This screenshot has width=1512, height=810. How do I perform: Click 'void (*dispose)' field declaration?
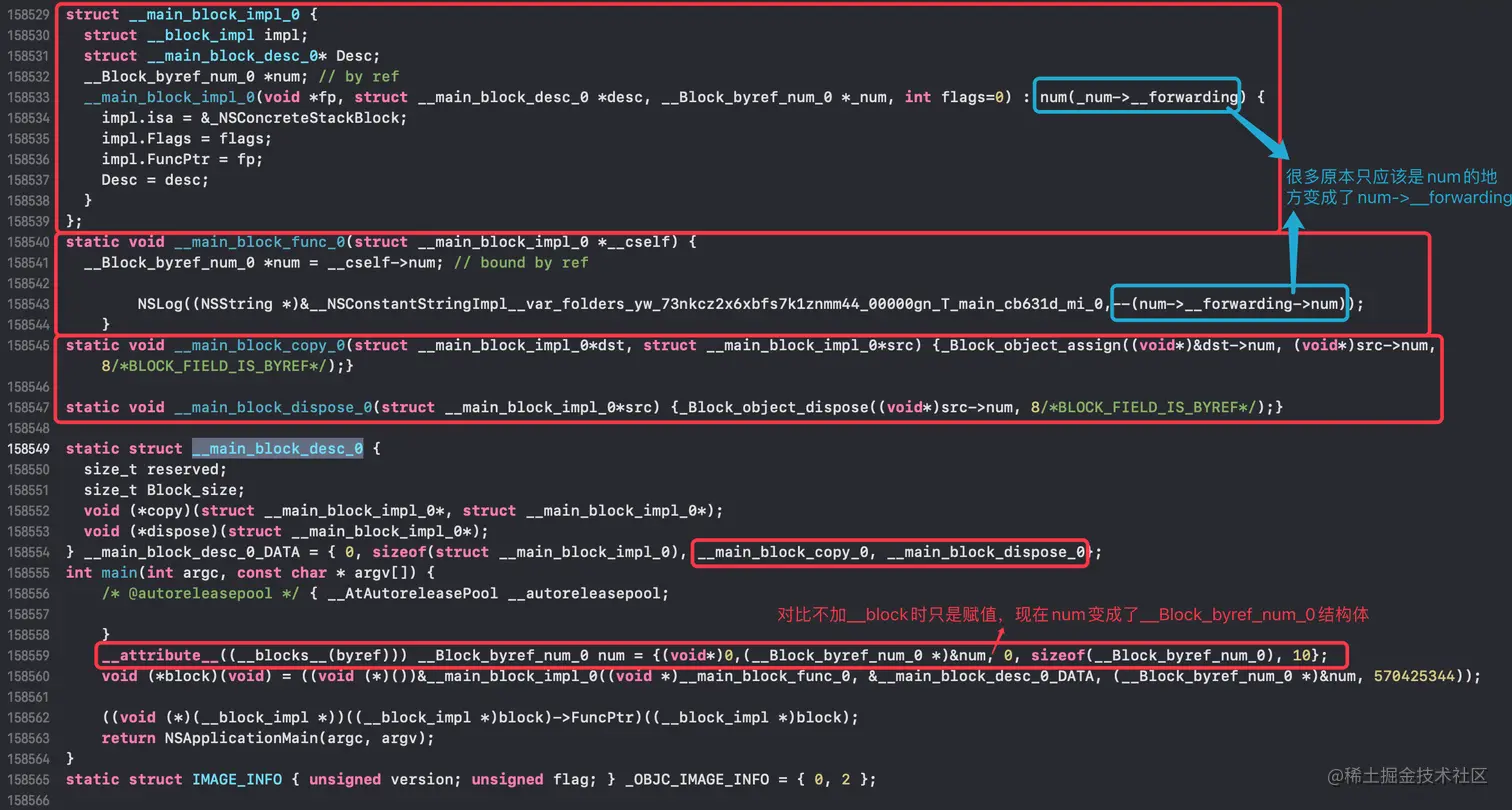(151, 531)
